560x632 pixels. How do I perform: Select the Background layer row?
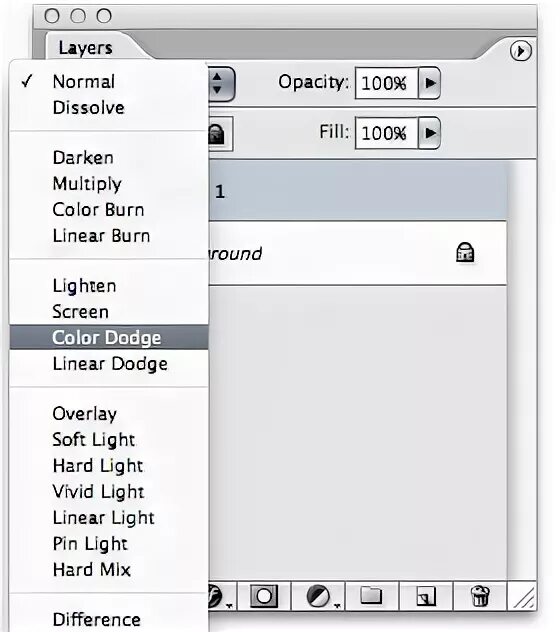[x=357, y=253]
